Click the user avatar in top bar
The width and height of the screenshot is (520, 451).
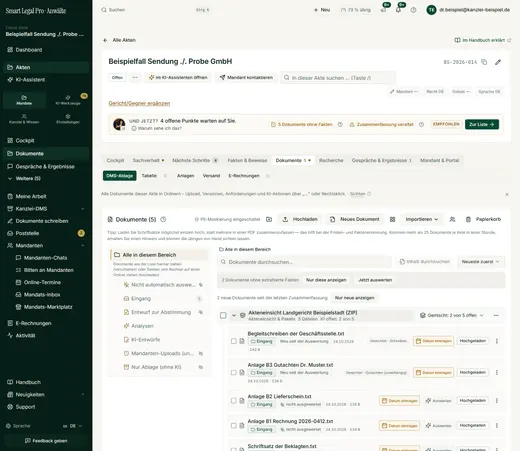pyautogui.click(x=431, y=10)
